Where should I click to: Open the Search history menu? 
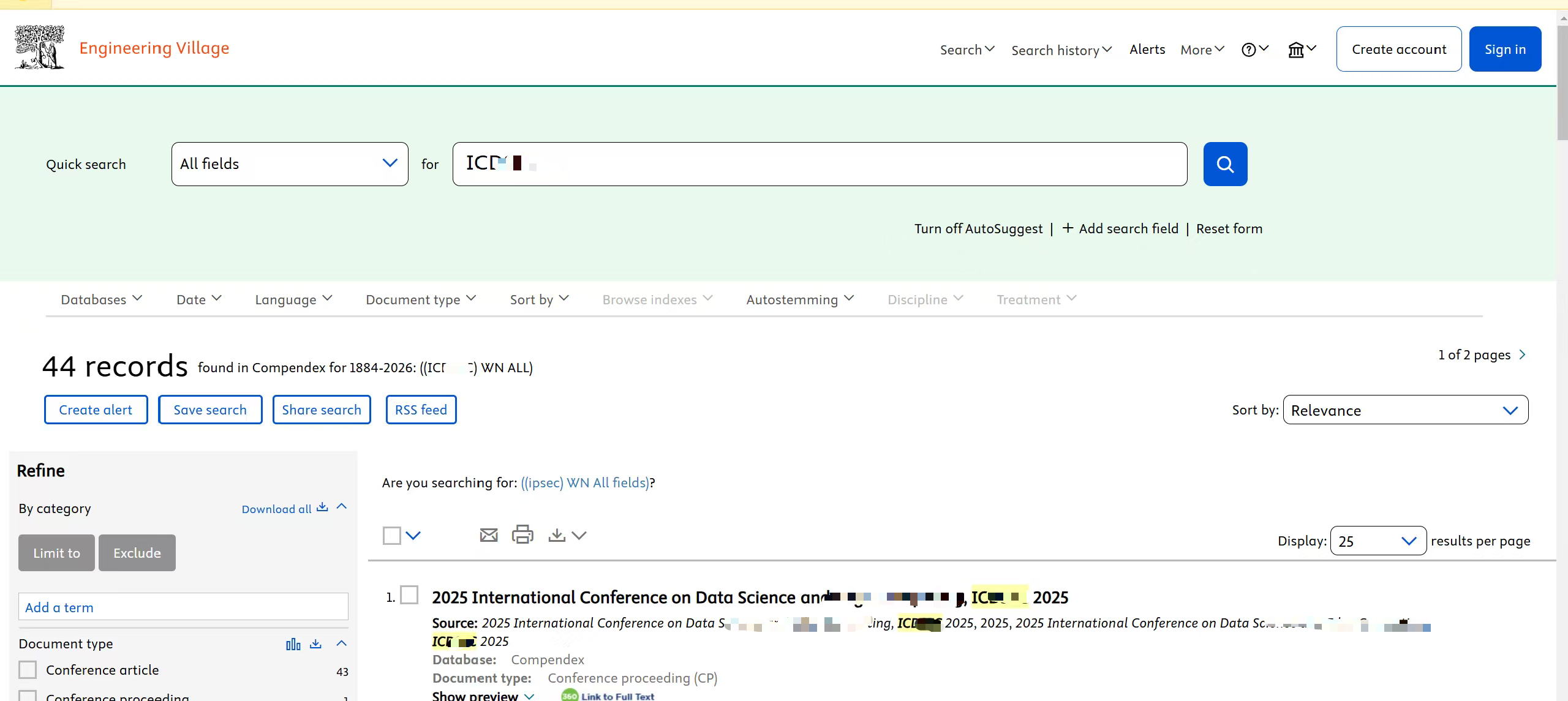1061,50
